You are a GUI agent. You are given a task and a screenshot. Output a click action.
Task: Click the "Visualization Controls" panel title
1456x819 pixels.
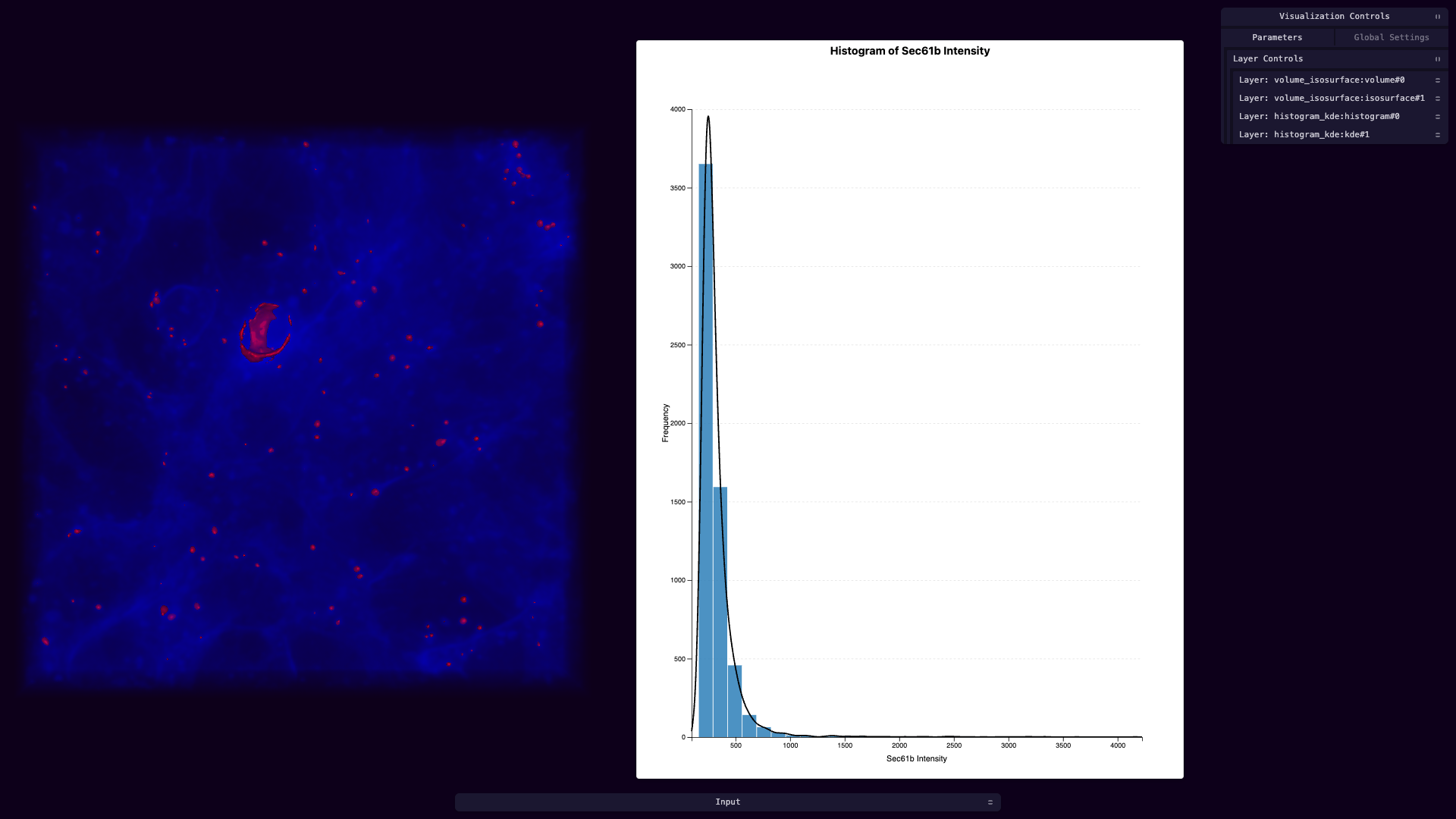(1334, 17)
